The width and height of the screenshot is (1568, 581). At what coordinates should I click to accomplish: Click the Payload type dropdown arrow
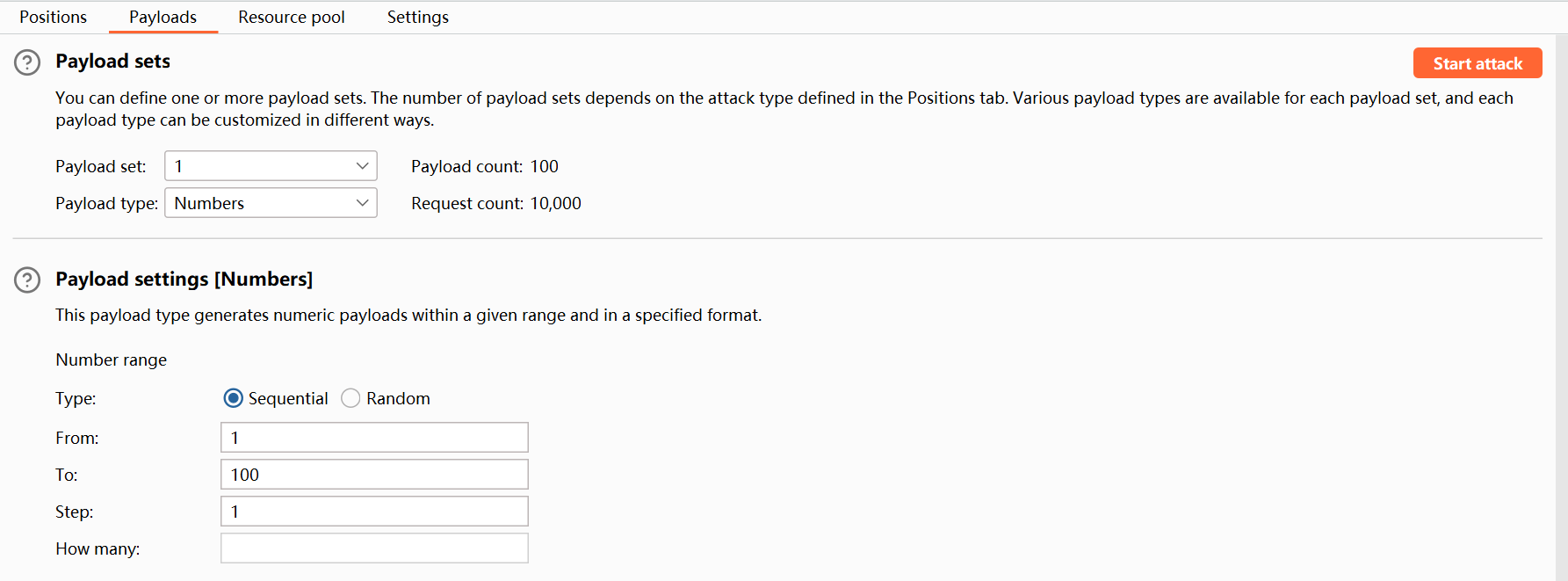362,203
